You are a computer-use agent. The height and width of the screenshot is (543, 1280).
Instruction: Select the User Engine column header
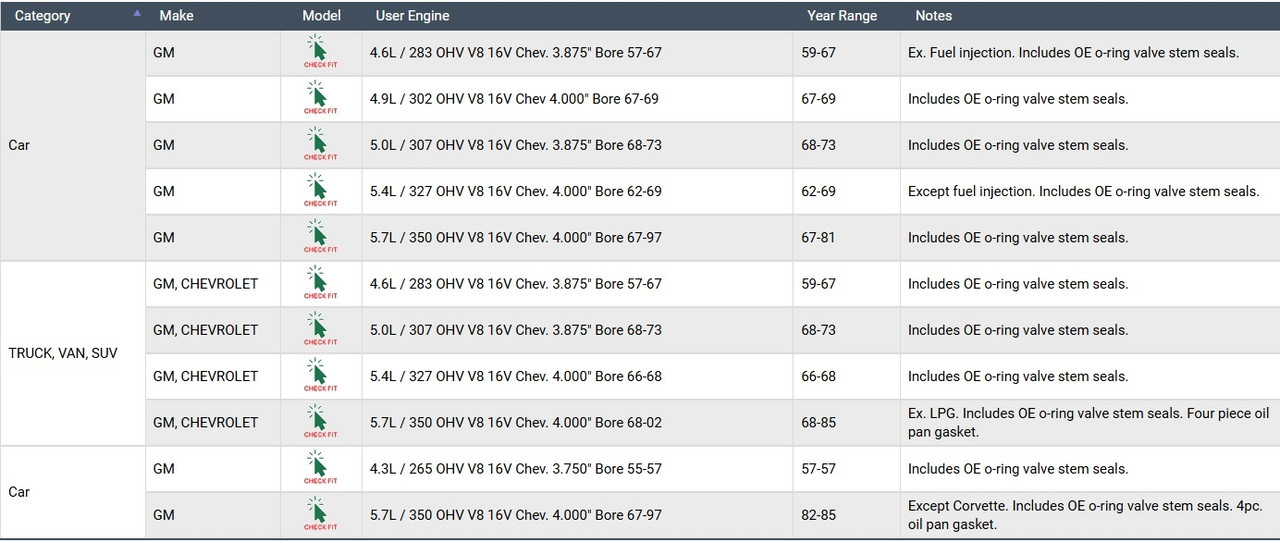412,16
